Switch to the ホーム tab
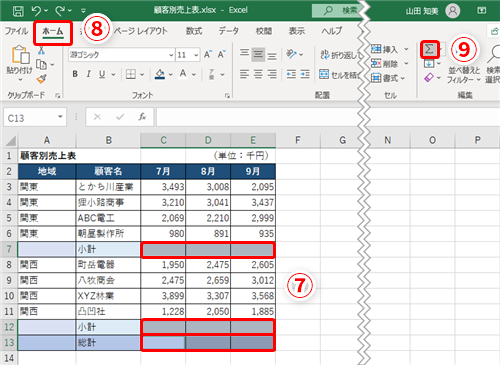 [53, 32]
